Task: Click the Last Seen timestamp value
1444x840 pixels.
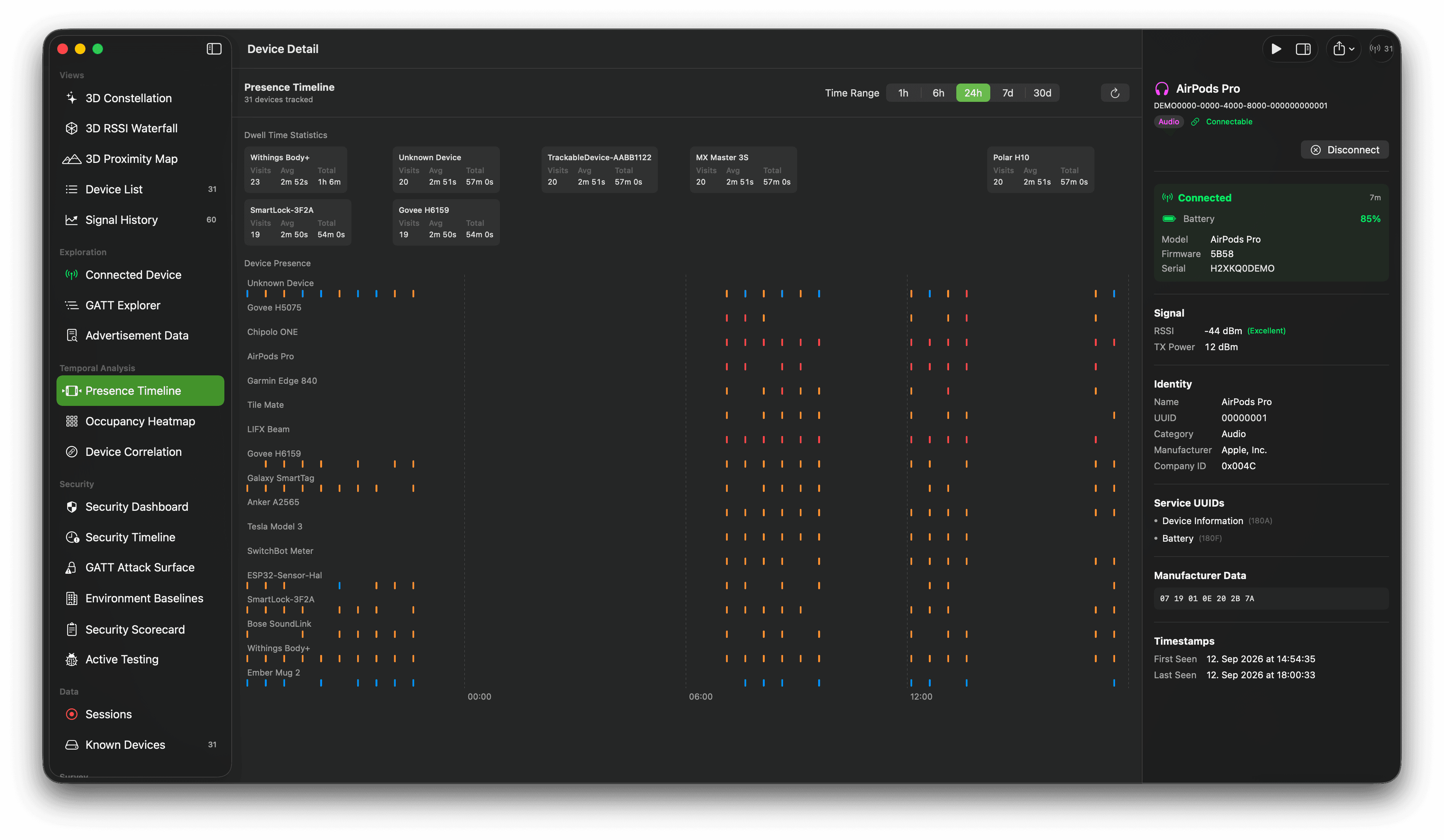Action: click(1260, 674)
